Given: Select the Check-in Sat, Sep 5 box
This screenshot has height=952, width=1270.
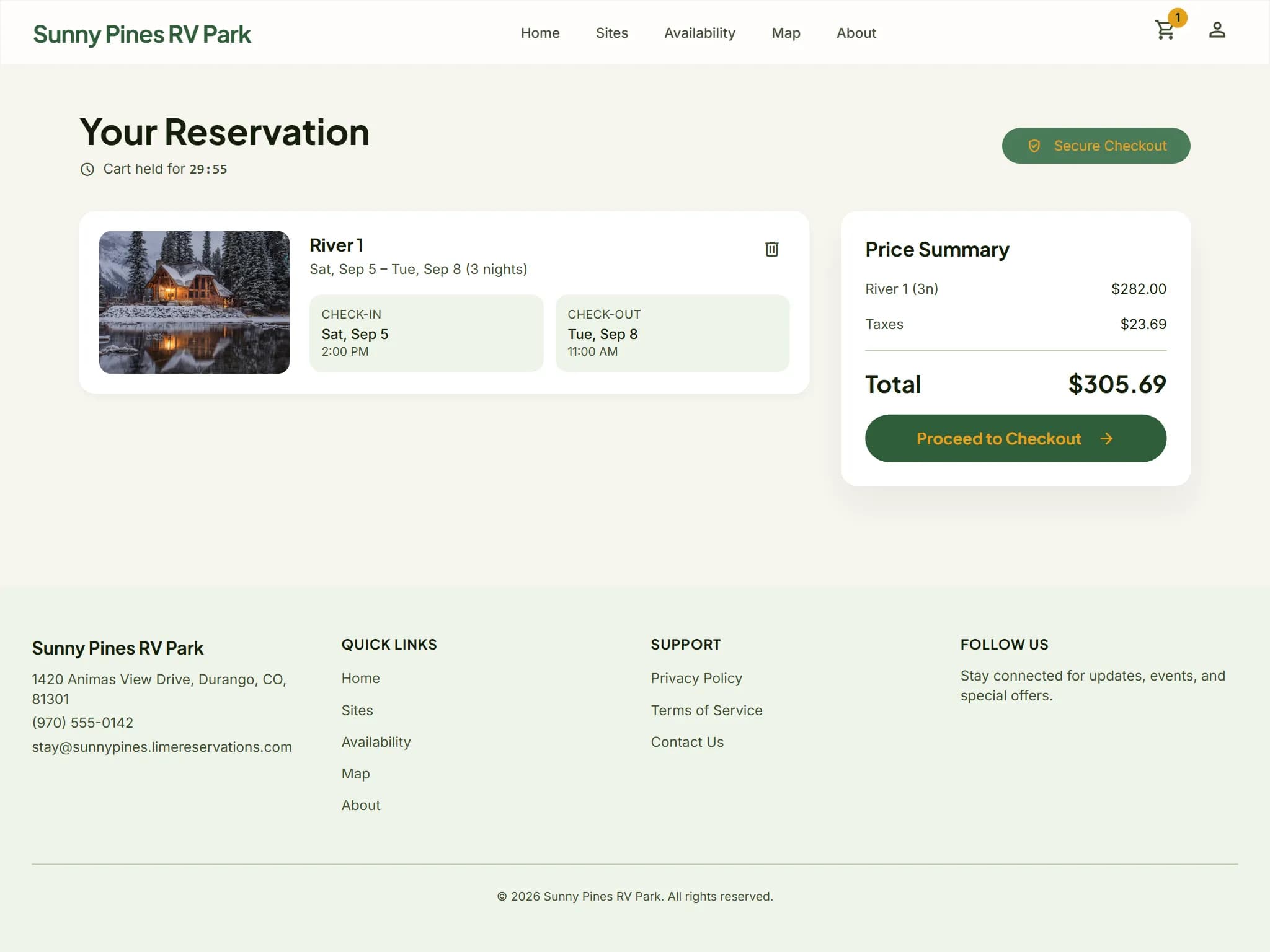Looking at the screenshot, I should 426,333.
